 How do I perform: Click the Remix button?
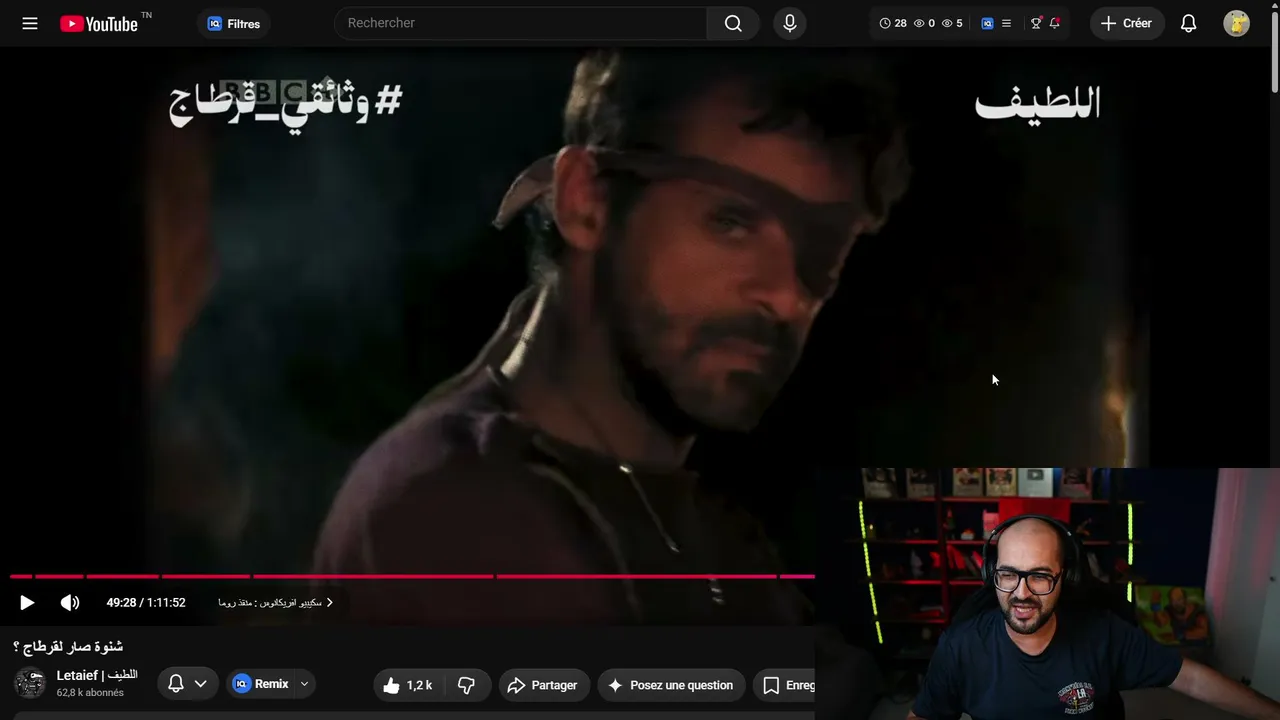(261, 684)
